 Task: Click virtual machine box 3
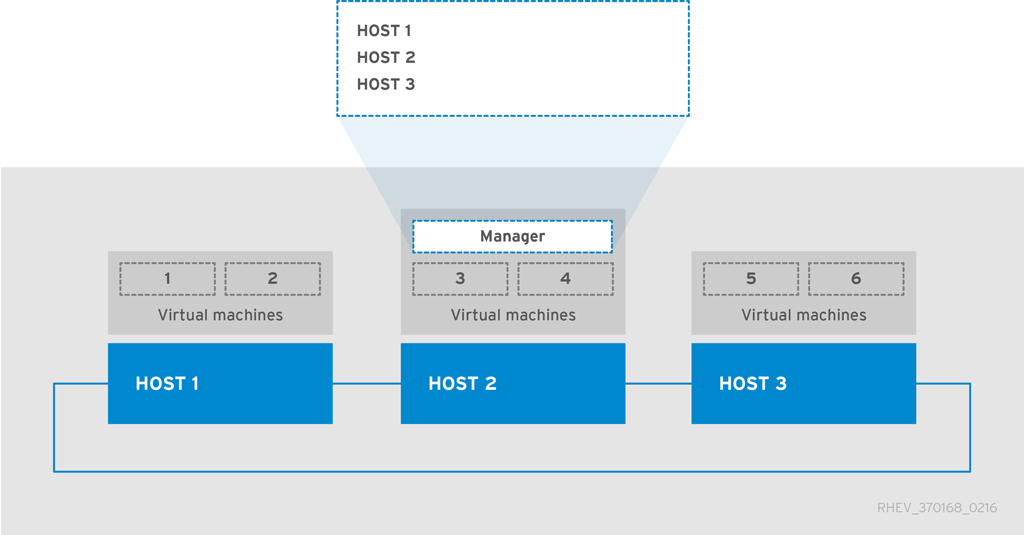[460, 279]
